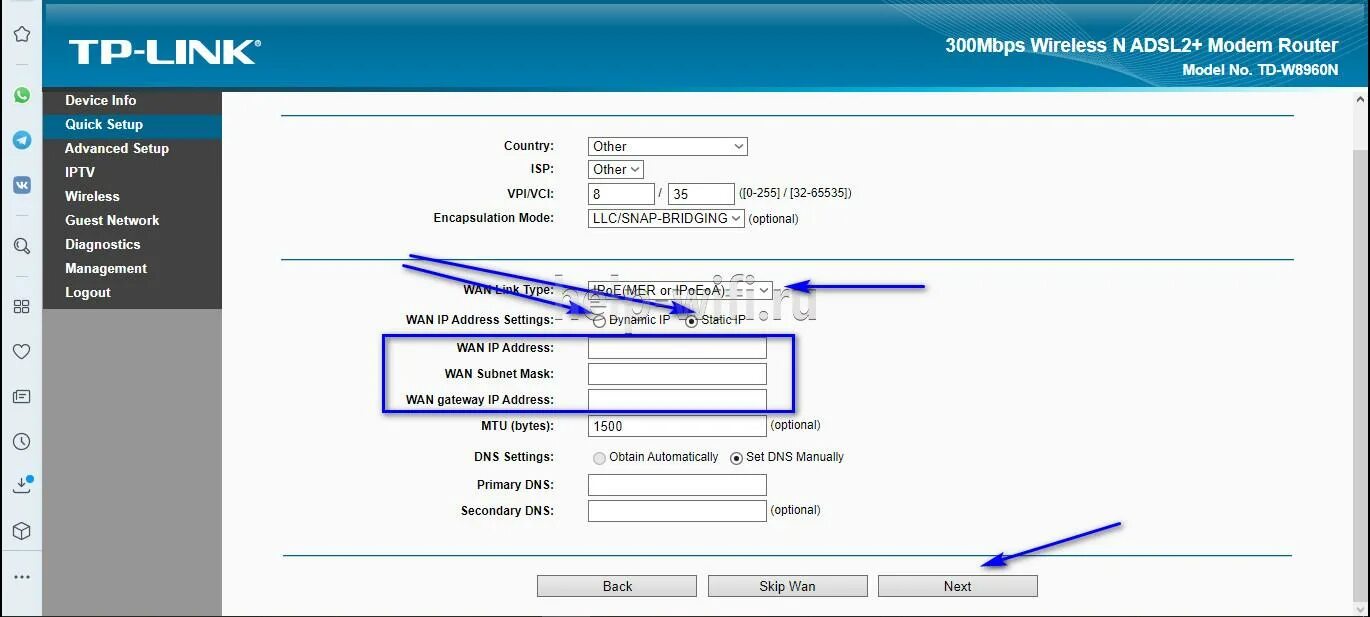
Task: Focus the Secondary DNS field
Action: tap(677, 511)
